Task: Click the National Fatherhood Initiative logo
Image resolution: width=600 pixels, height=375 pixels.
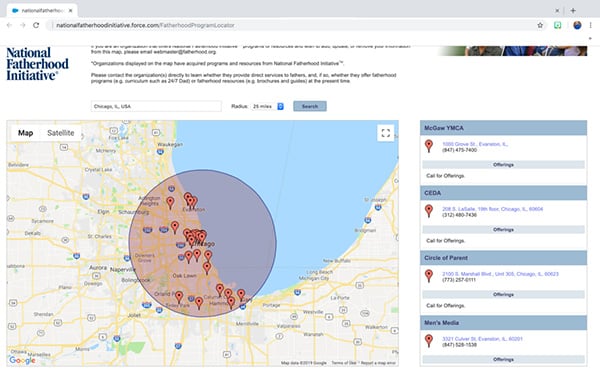Action: pos(37,64)
